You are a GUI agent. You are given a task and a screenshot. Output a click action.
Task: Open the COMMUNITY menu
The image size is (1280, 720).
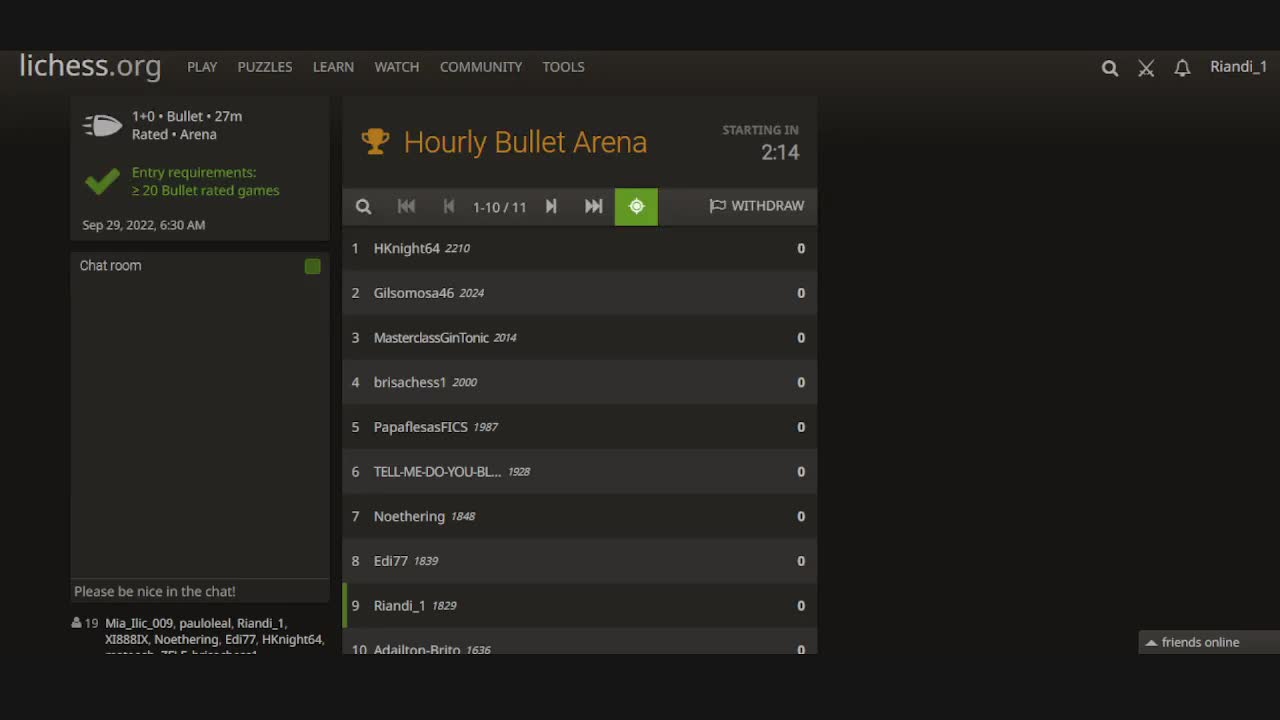click(481, 67)
